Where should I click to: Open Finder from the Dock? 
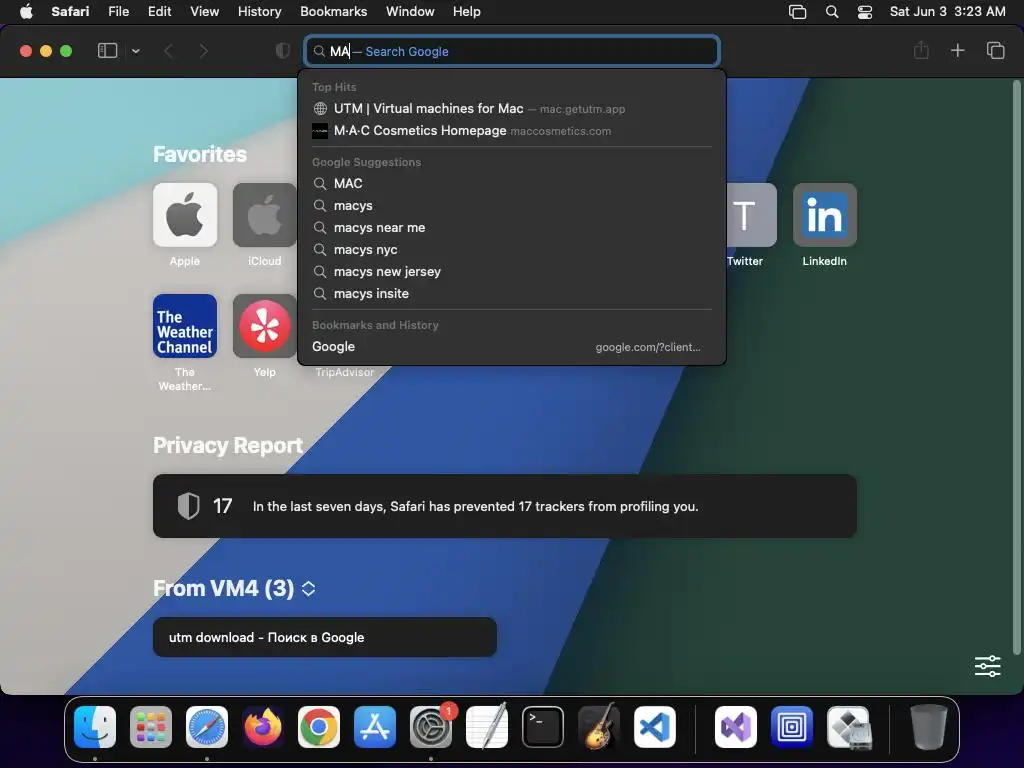(95, 727)
